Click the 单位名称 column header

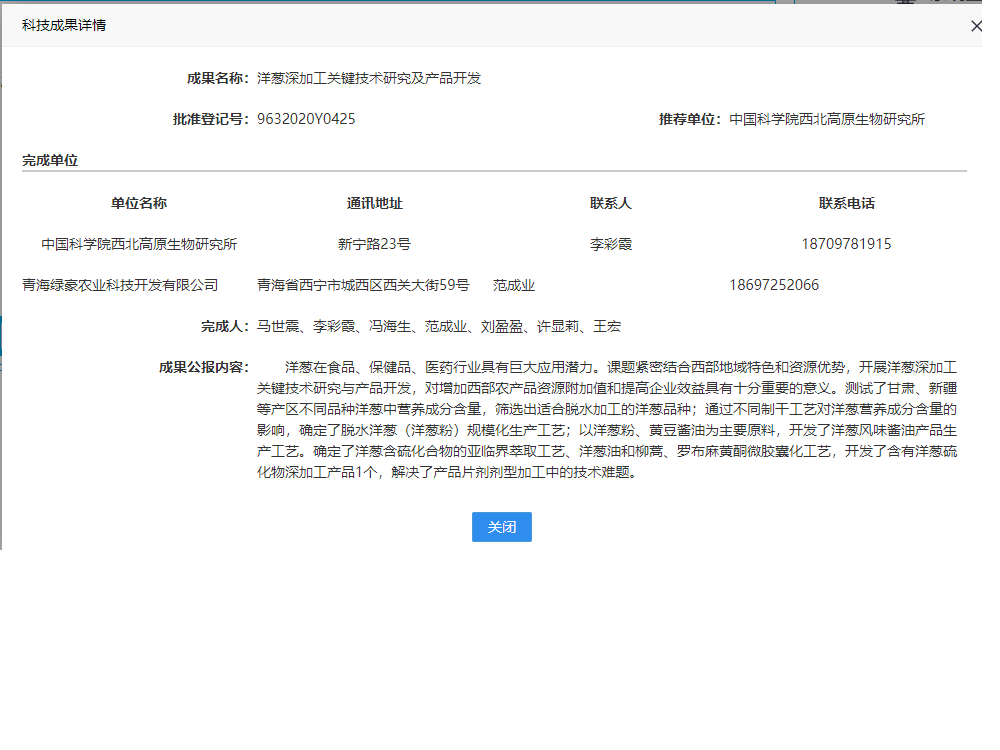[139, 203]
